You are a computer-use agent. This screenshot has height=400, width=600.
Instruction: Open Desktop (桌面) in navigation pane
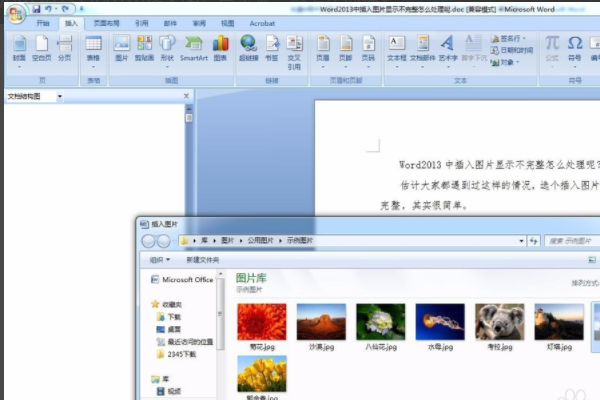click(169, 329)
